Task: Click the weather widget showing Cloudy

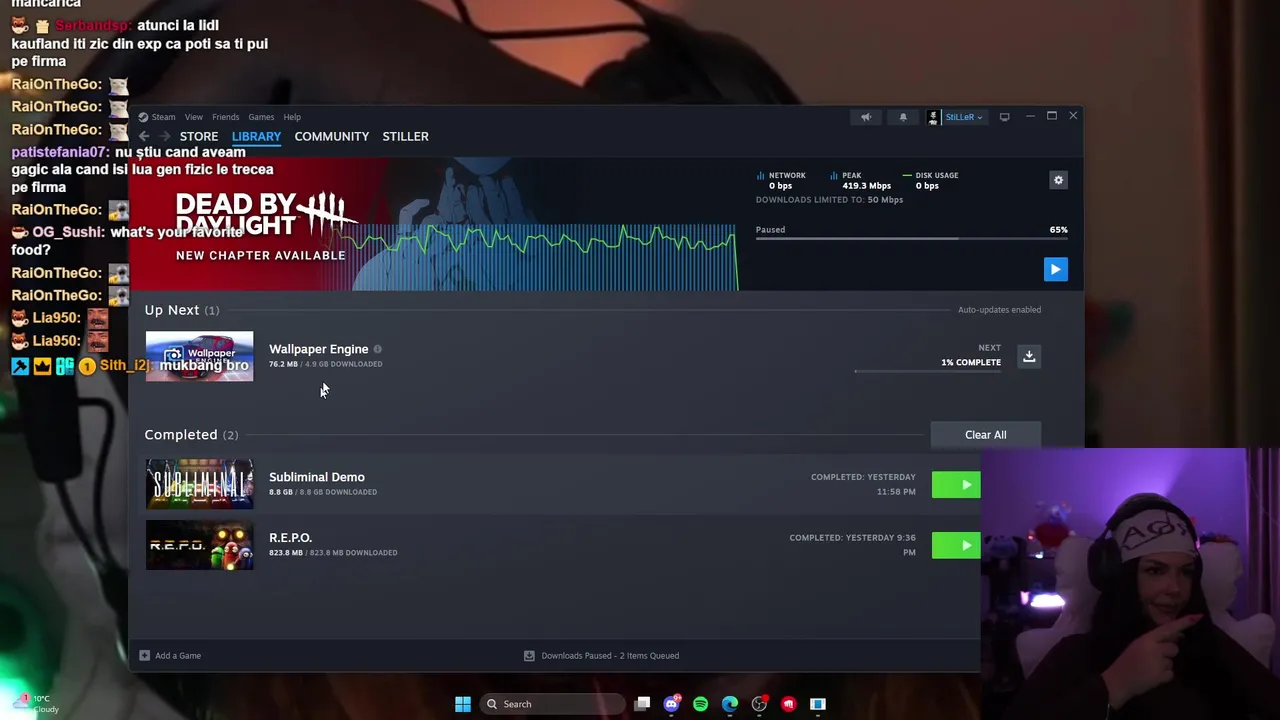Action: tap(36, 704)
